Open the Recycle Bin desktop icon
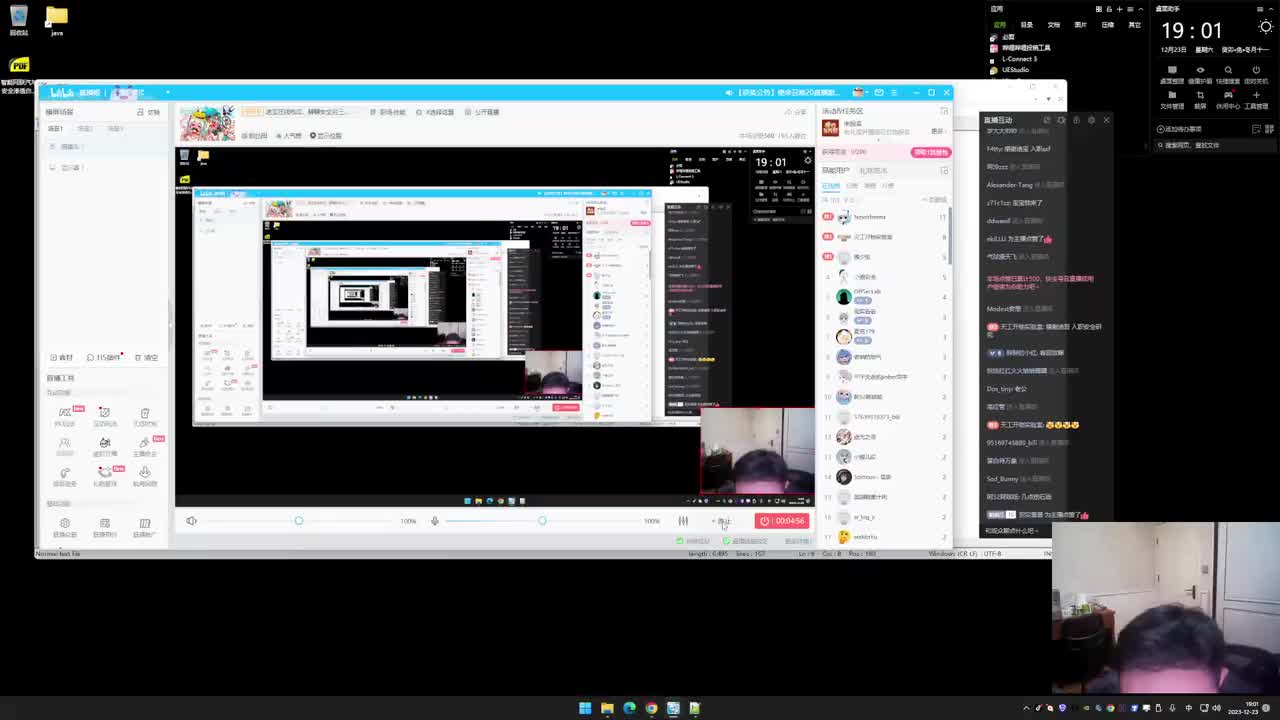 [x=19, y=20]
